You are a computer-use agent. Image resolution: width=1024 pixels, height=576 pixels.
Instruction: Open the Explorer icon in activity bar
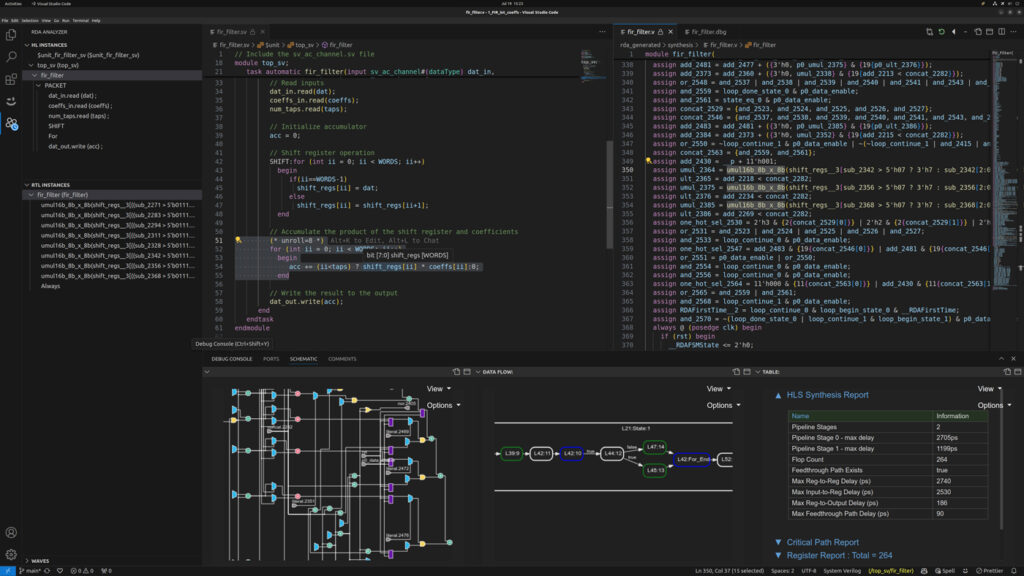(x=11, y=35)
